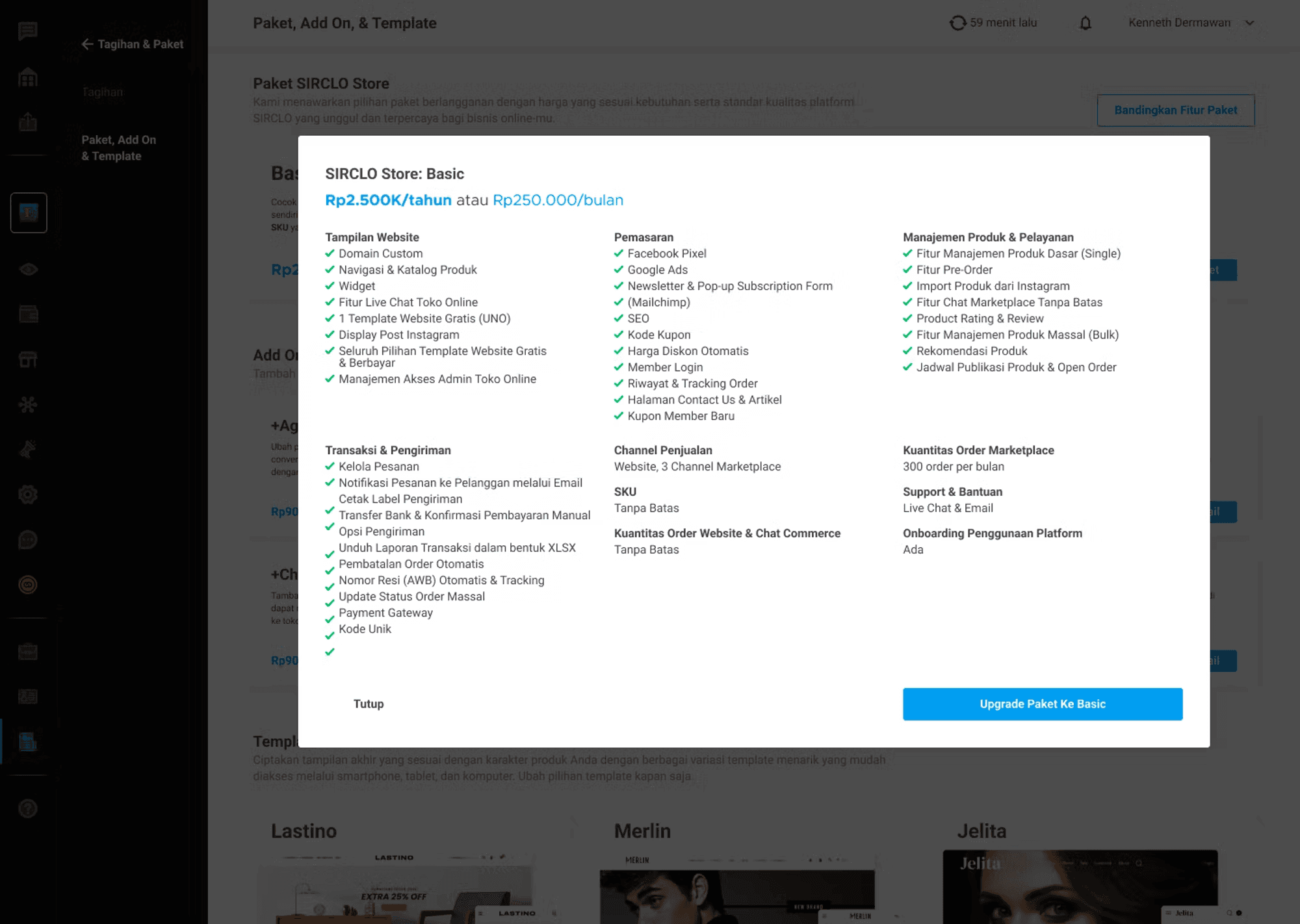1300x924 pixels.
Task: Click the checkmark beside Domain Custom
Action: pos(330,253)
